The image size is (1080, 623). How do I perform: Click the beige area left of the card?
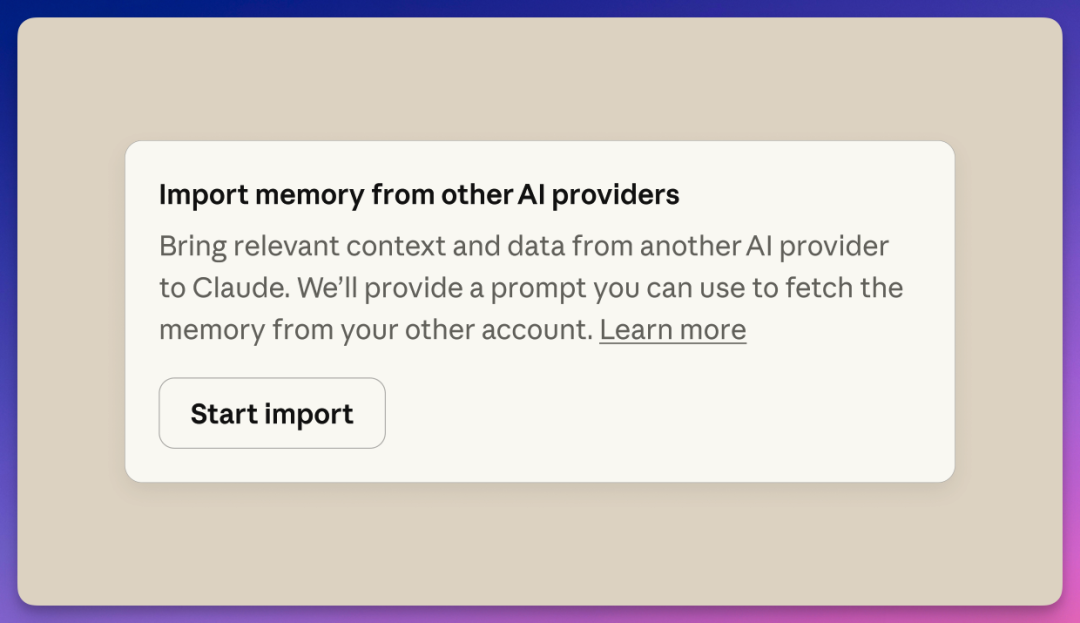[x=70, y=310]
